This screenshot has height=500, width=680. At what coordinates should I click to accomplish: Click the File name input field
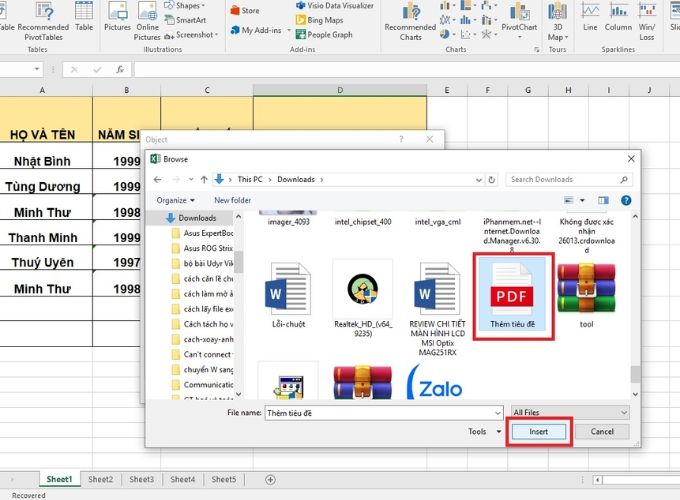(x=380, y=413)
